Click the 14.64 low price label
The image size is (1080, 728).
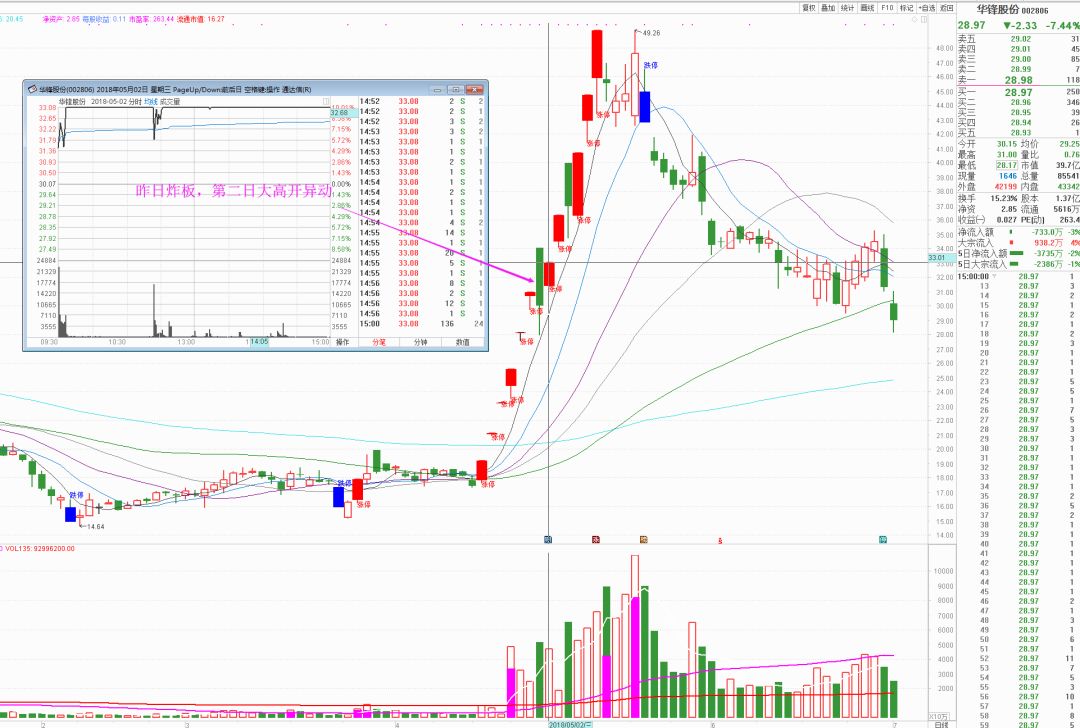click(95, 527)
